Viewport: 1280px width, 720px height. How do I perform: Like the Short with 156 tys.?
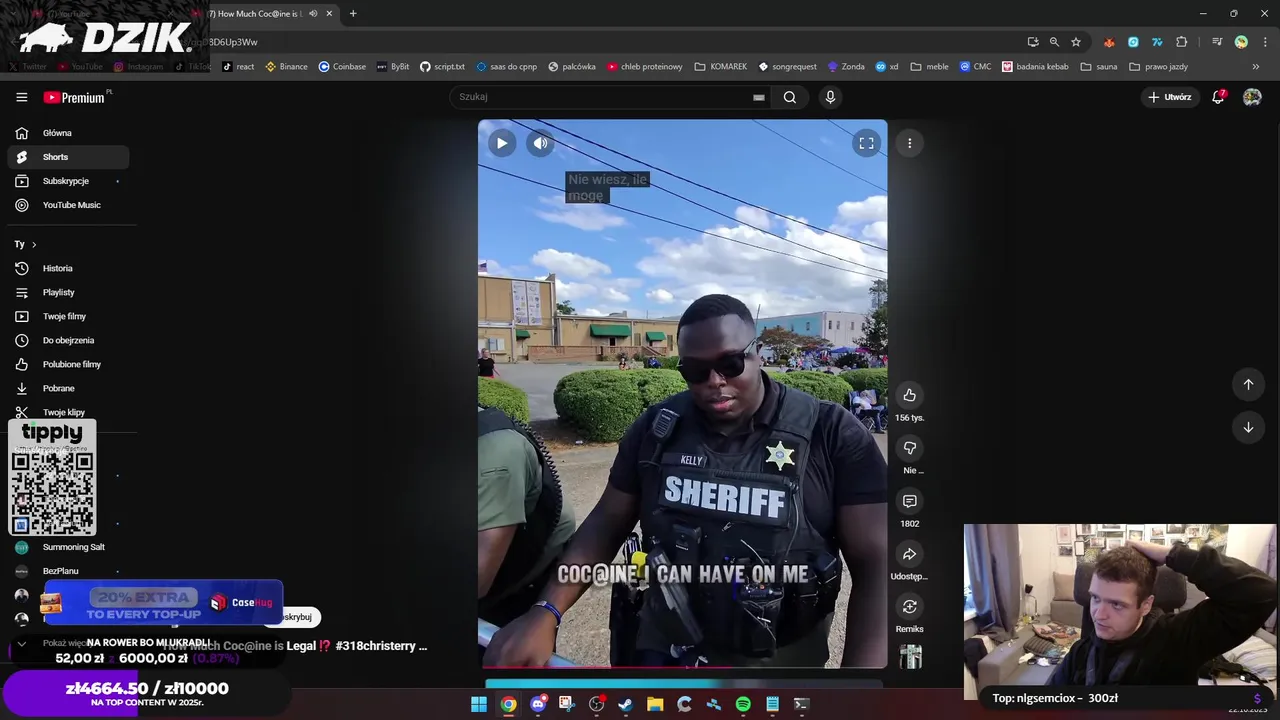909,395
